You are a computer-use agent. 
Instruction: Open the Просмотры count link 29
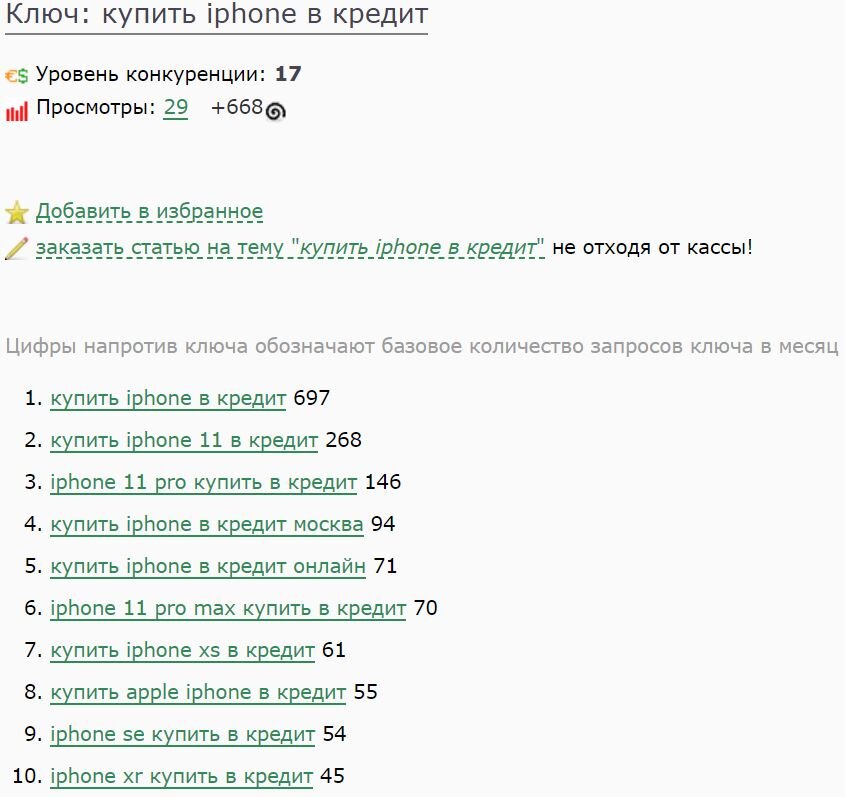tap(176, 108)
